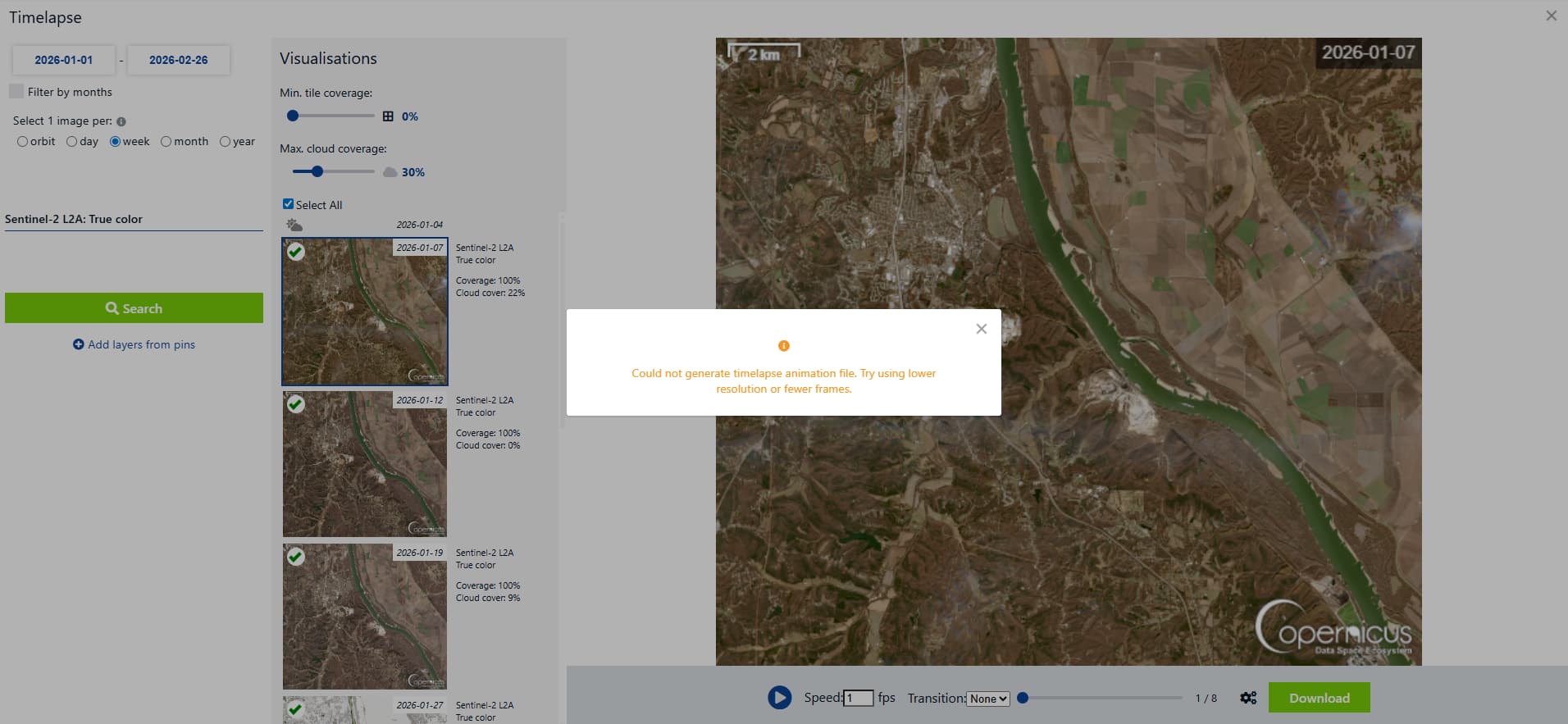The width and height of the screenshot is (1568, 724).
Task: Choose the orbit radio option
Action: point(22,142)
